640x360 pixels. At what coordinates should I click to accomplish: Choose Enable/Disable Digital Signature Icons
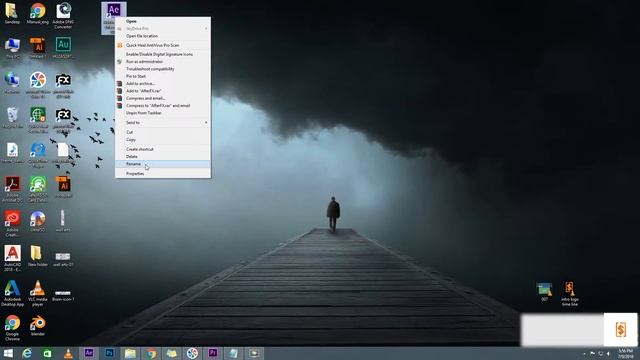(163, 54)
